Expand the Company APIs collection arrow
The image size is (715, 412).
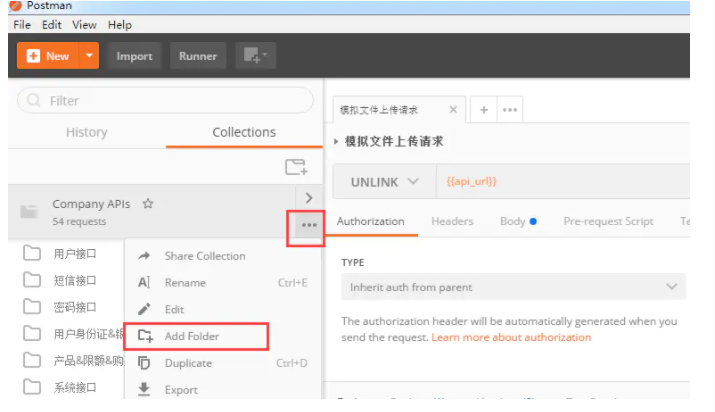pos(309,198)
